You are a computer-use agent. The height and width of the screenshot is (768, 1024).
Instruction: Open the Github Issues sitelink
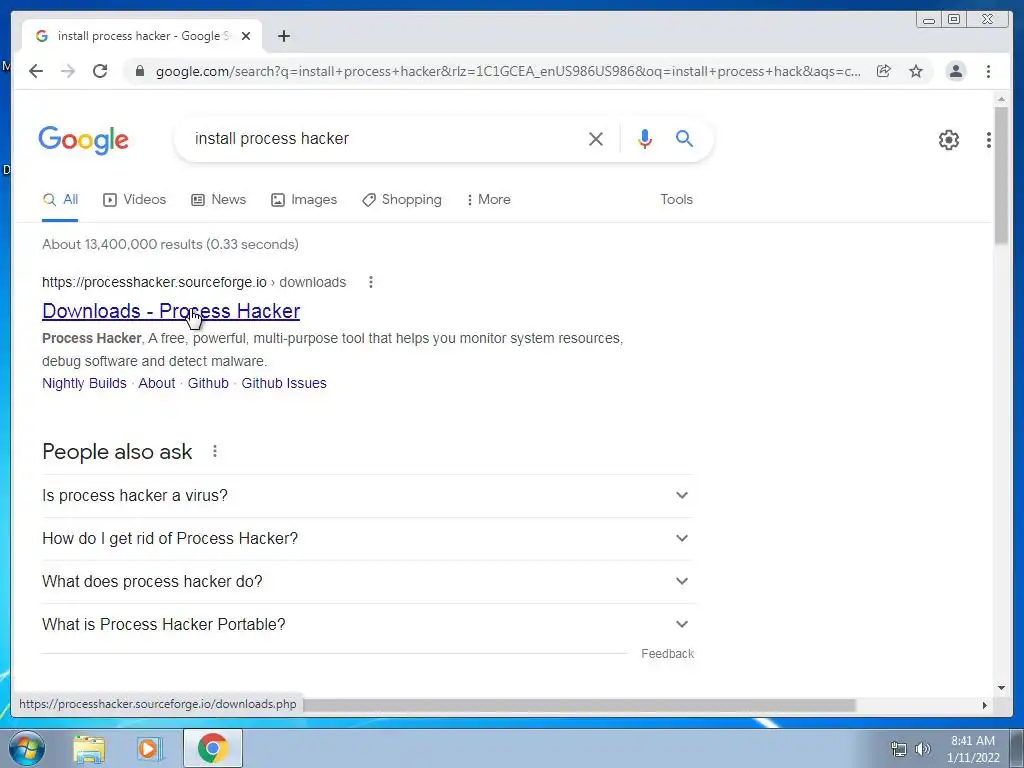click(x=284, y=383)
